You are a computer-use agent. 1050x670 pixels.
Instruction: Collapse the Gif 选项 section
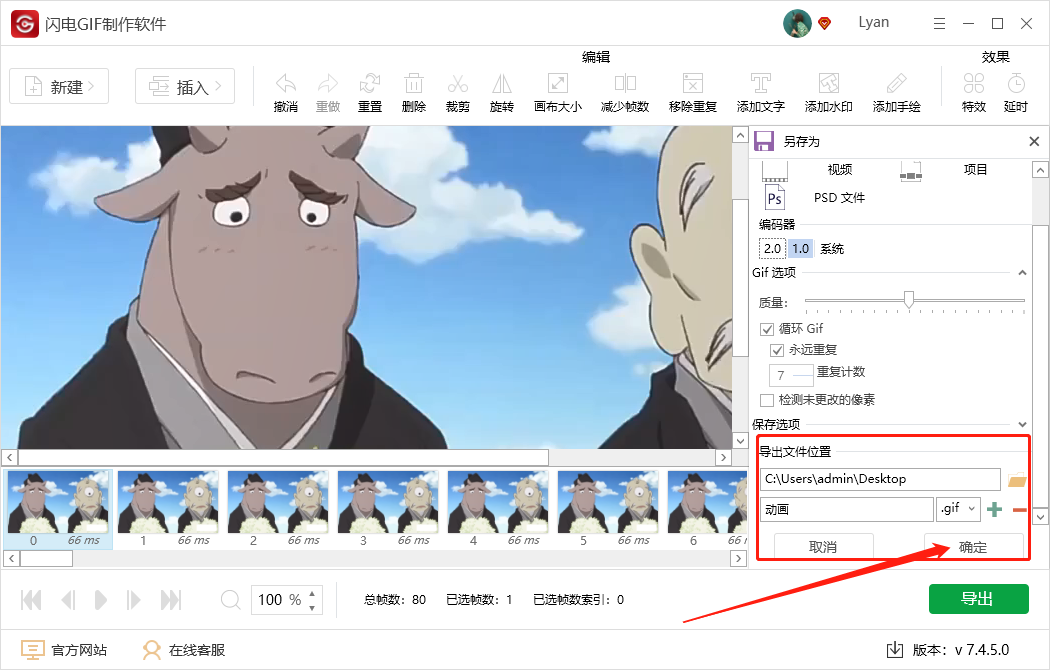[x=1022, y=272]
